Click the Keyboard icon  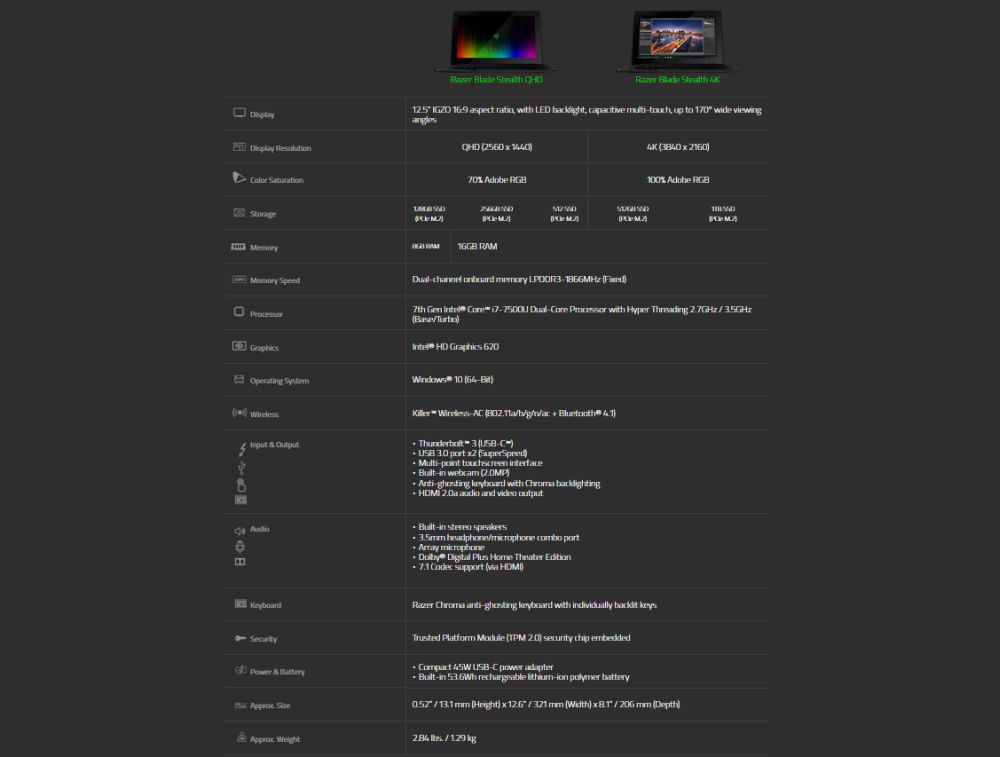coord(239,604)
